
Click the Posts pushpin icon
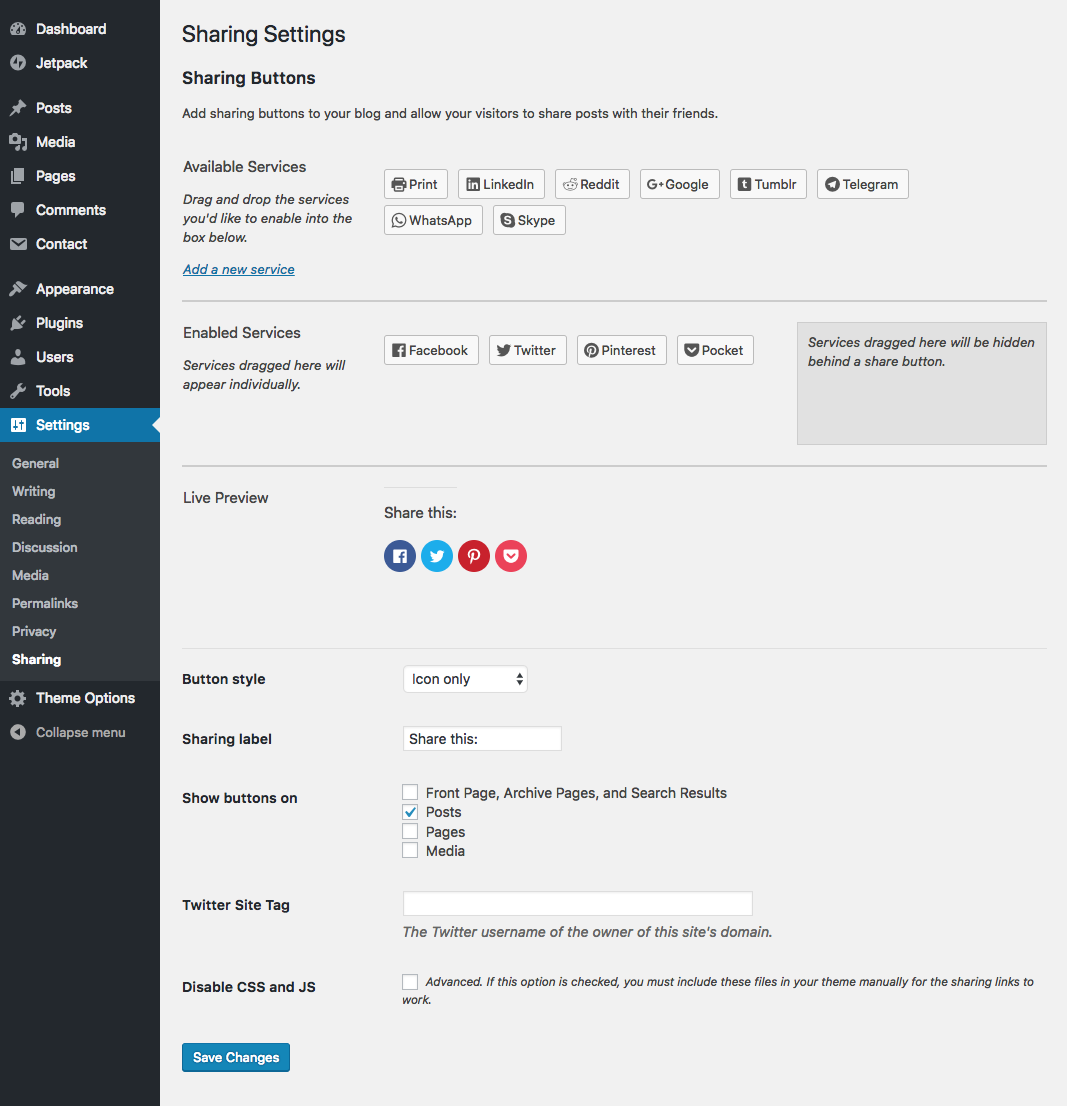[x=18, y=108]
